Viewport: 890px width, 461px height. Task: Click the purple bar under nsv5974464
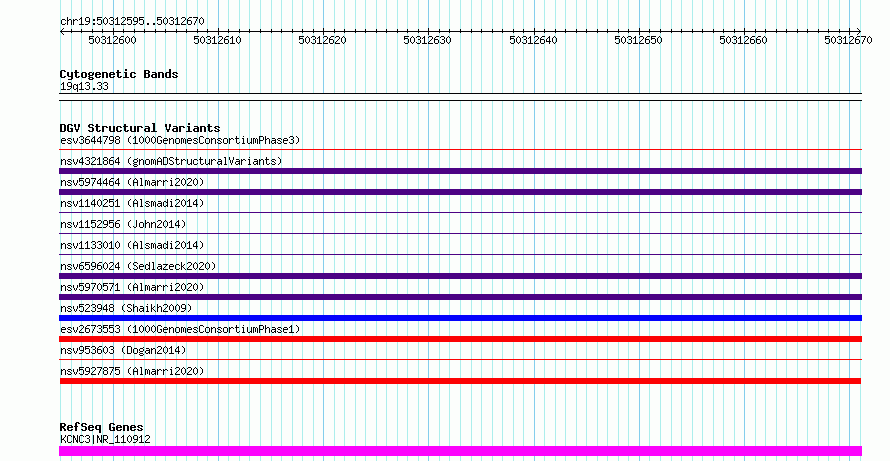pyautogui.click(x=460, y=192)
